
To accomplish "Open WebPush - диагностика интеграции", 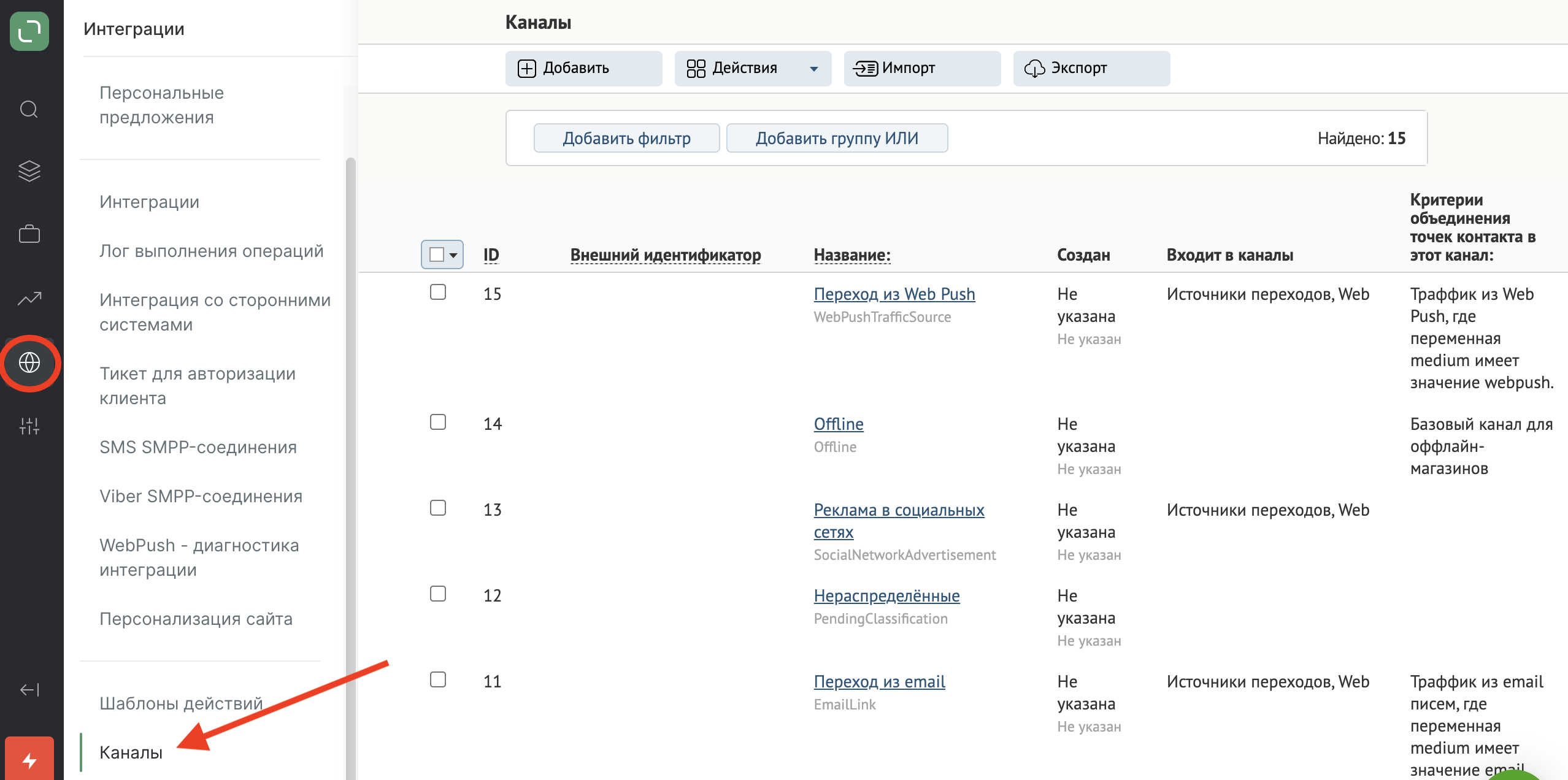I will pyautogui.click(x=199, y=557).
